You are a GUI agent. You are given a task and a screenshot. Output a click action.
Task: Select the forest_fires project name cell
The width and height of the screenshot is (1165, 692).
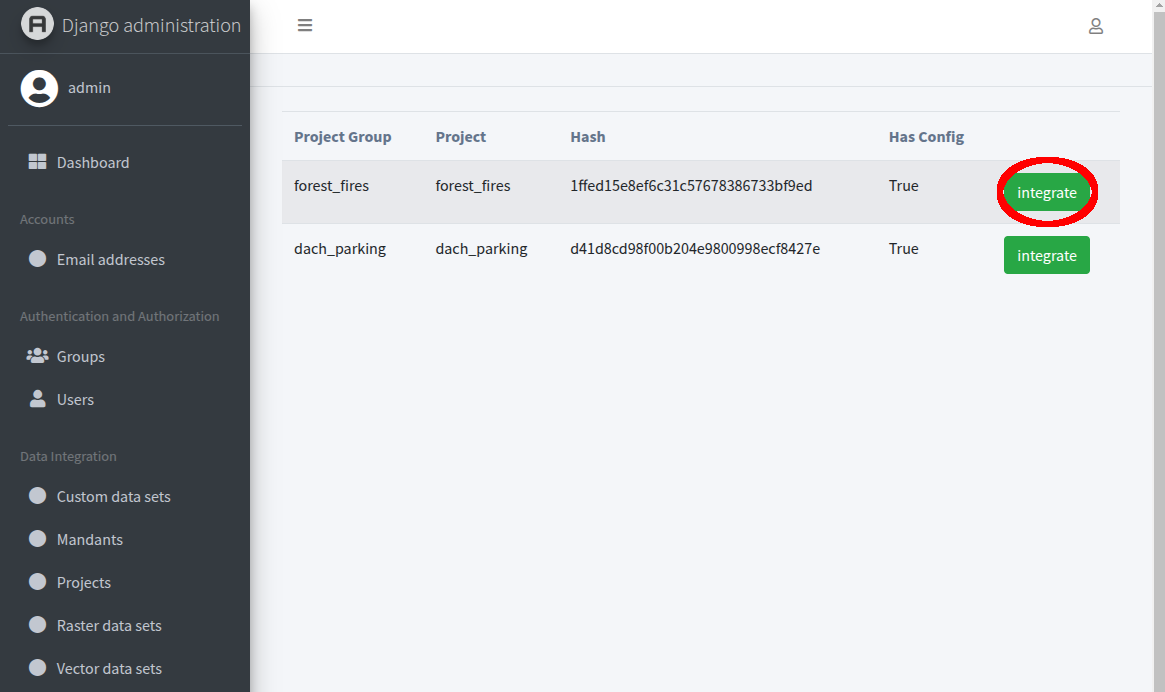(x=473, y=186)
